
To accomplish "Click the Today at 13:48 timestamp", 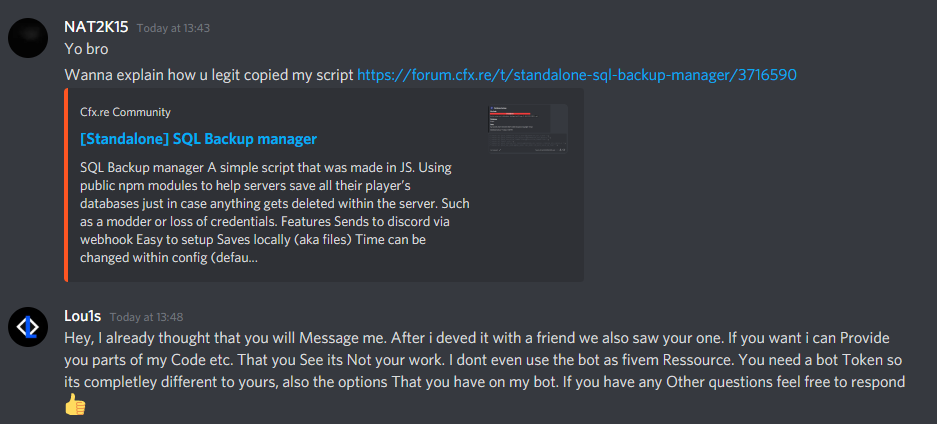I will pos(146,317).
